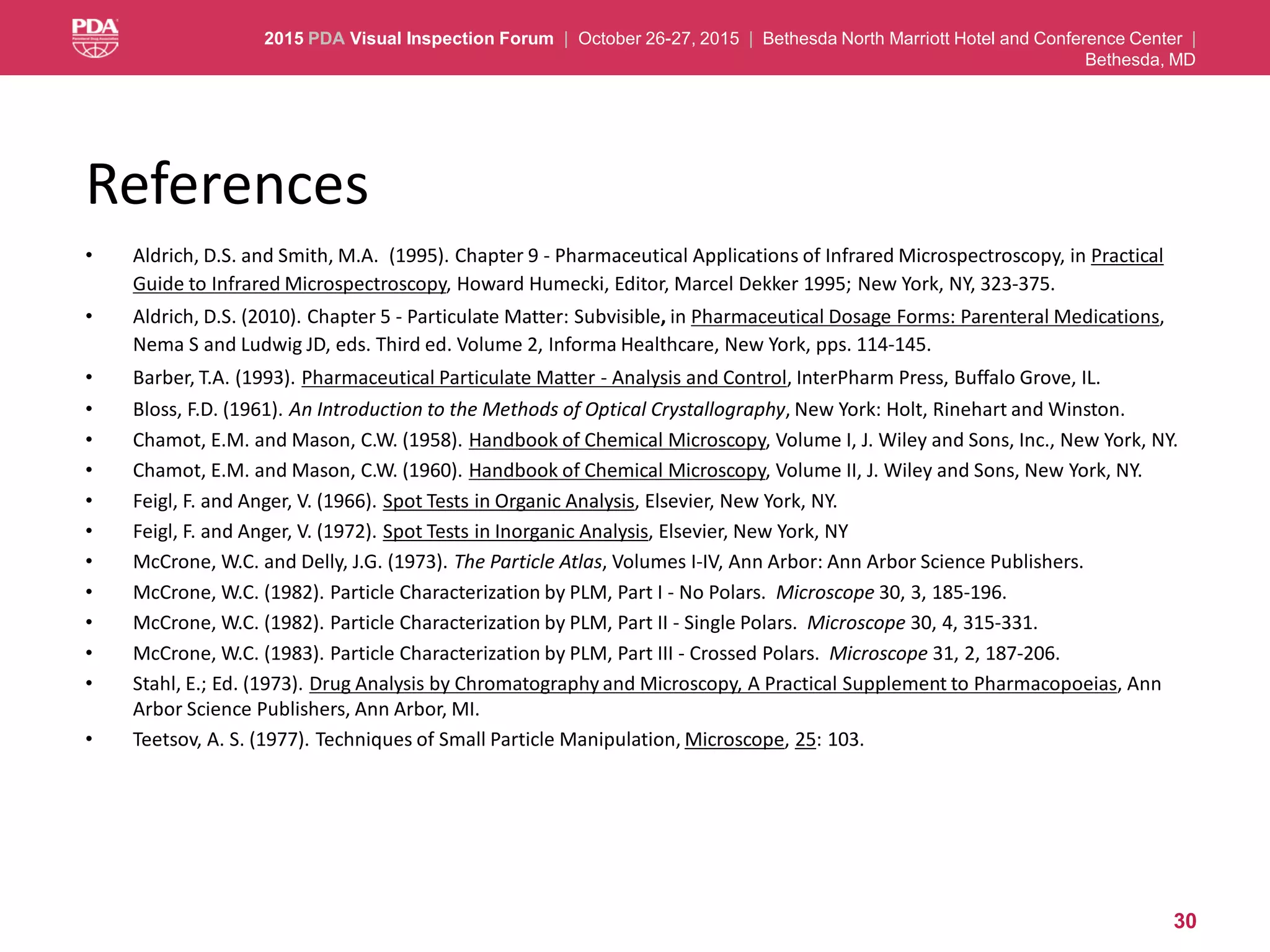This screenshot has width=1270, height=952.
Task: Click 'Techniques of Small Particle Manipulation' text
Action: [497, 739]
